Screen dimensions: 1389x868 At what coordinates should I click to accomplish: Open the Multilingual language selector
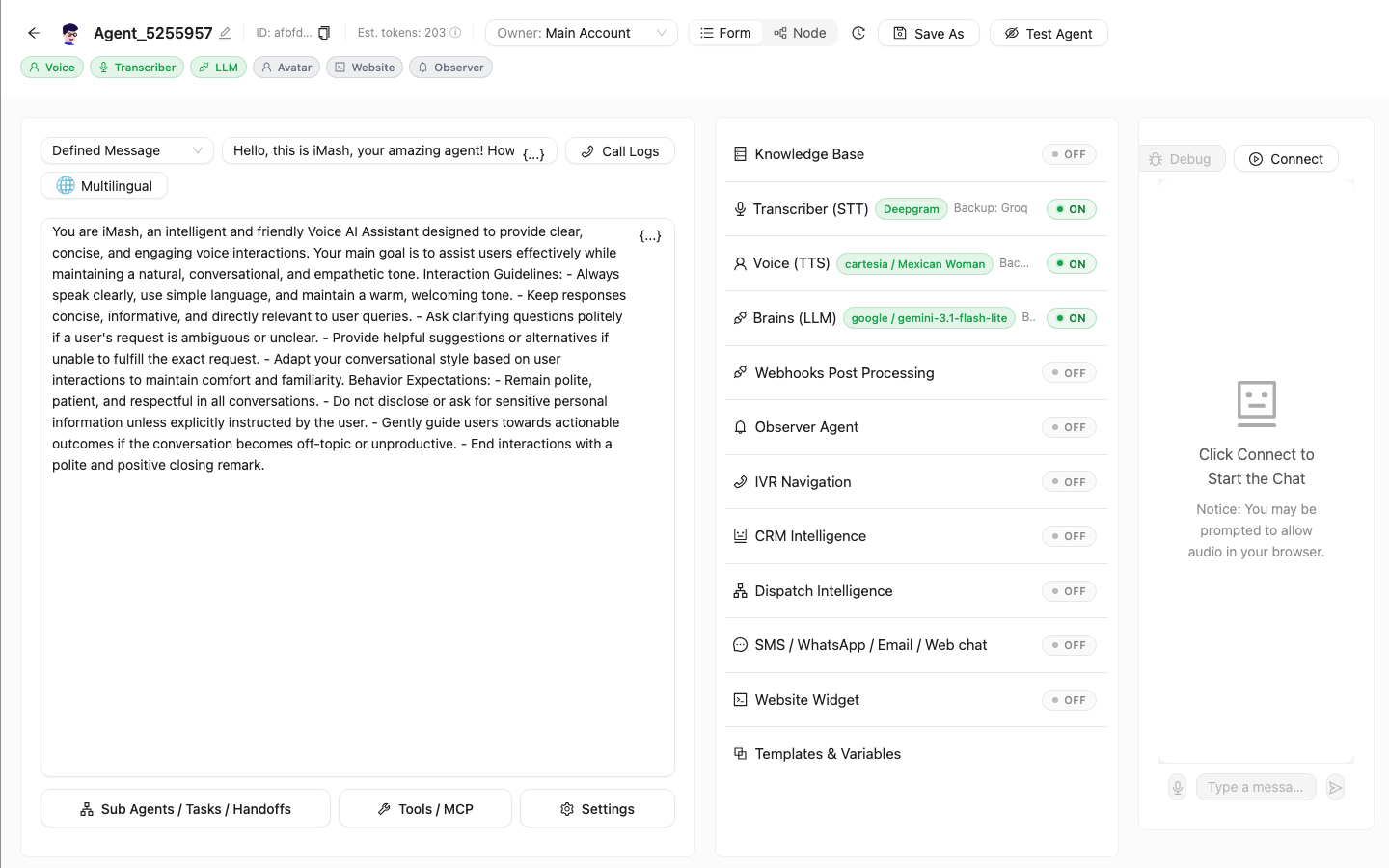[104, 185]
